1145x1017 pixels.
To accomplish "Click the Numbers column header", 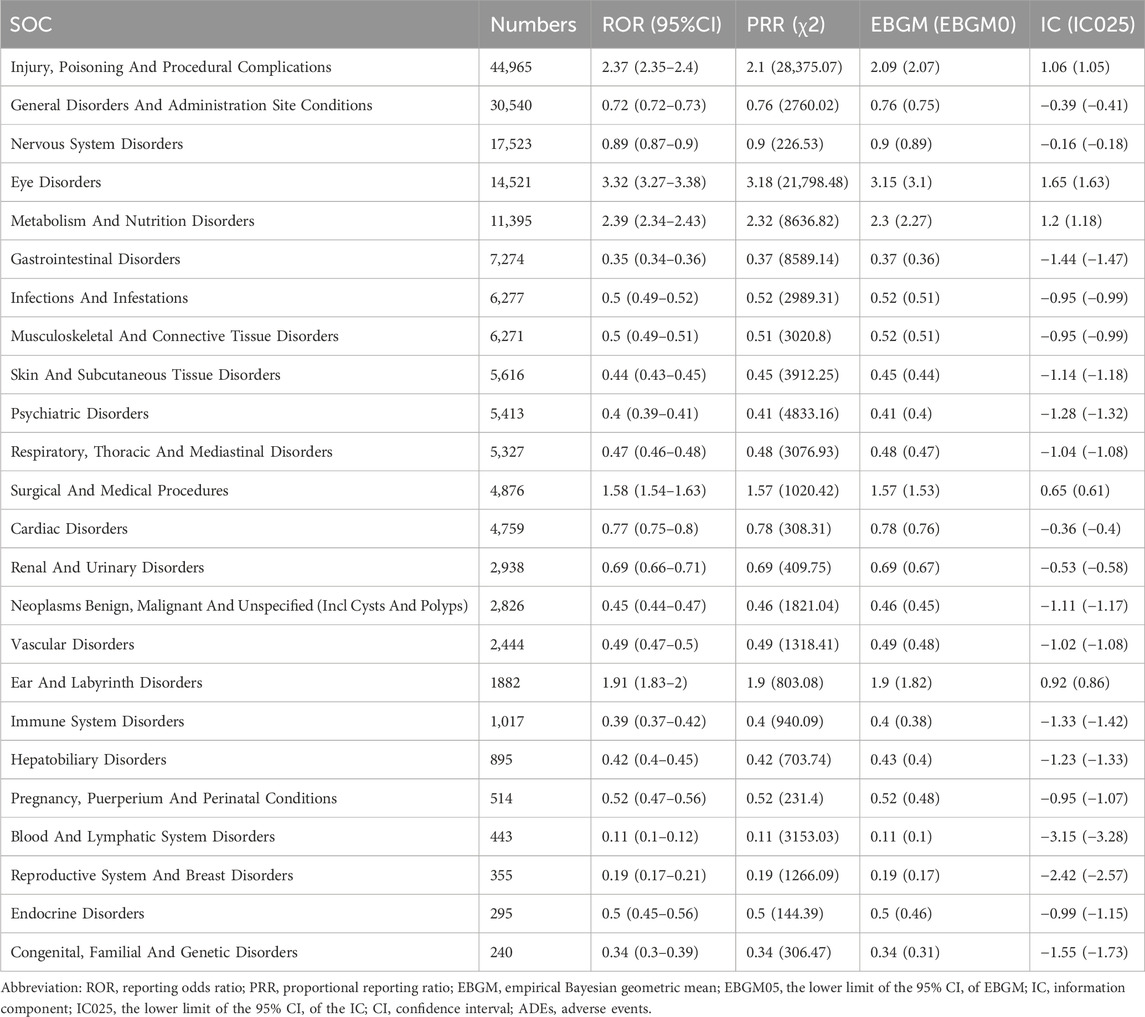I will coord(533,24).
